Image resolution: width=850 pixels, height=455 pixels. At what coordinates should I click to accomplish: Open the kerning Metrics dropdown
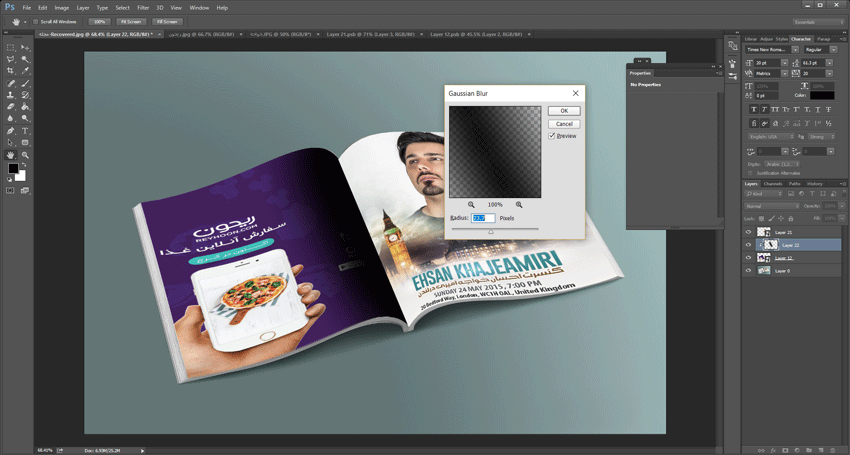(784, 73)
